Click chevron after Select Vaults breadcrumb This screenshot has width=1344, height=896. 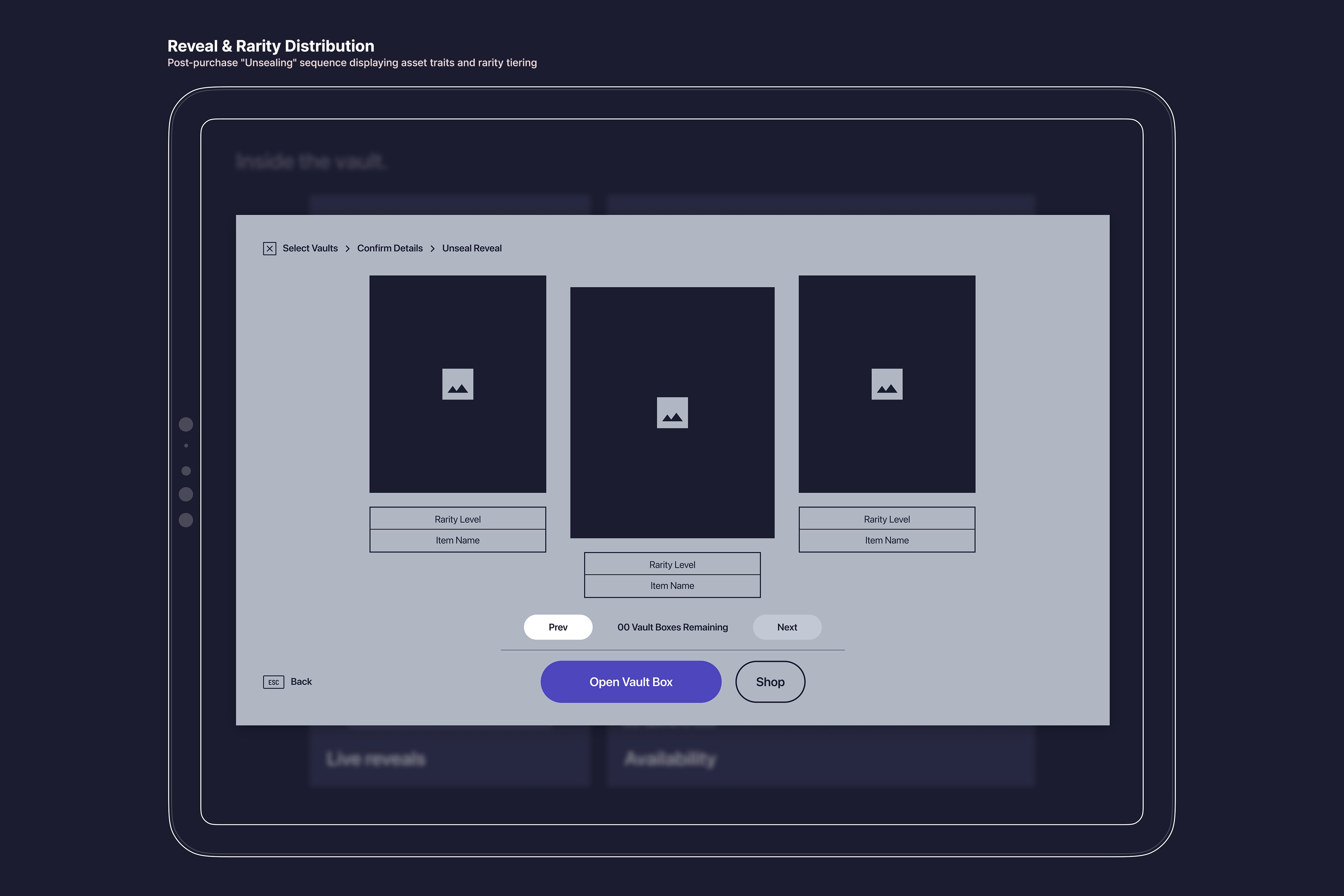[x=347, y=248]
